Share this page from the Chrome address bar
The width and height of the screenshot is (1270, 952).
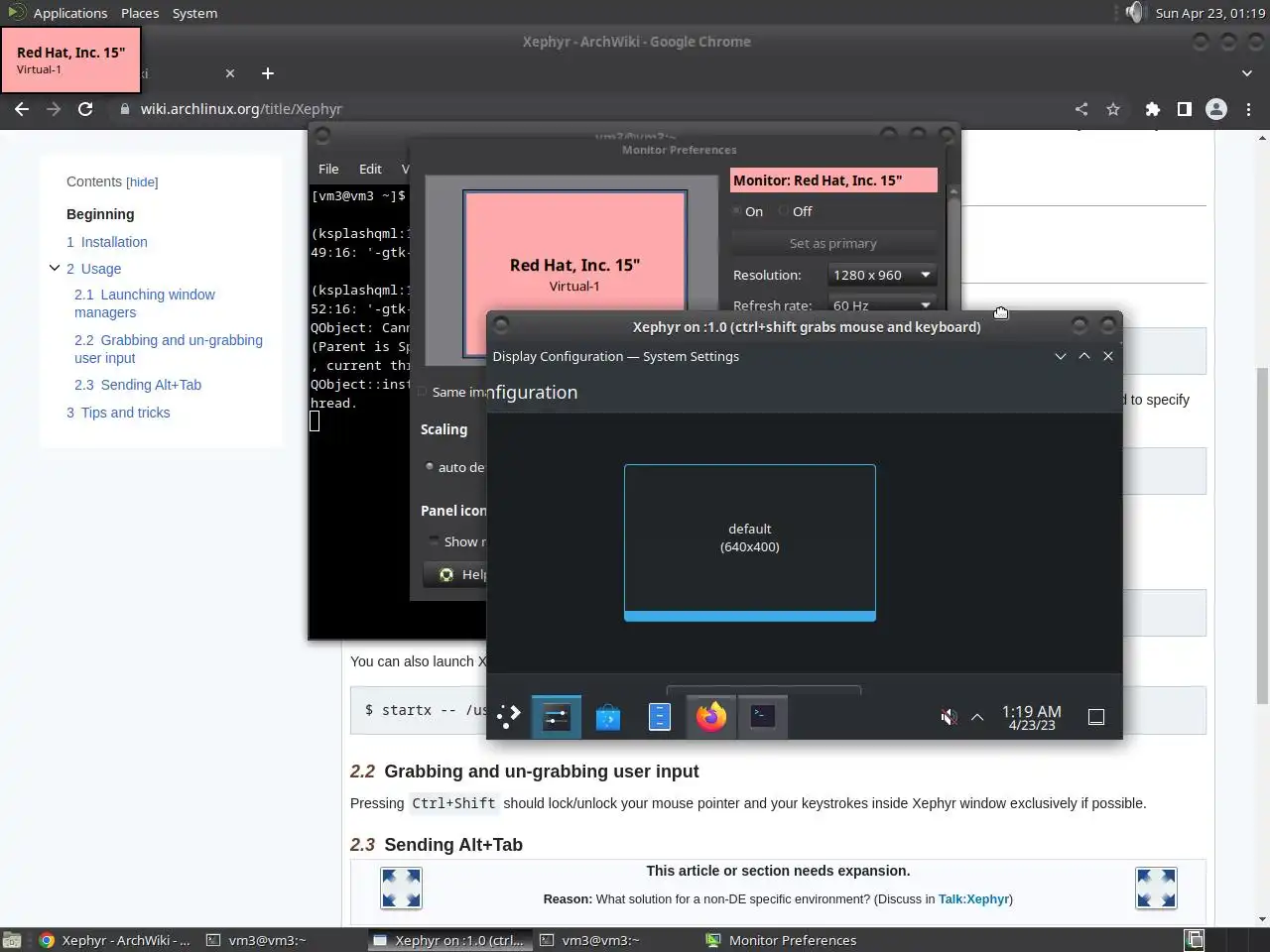point(1081,109)
